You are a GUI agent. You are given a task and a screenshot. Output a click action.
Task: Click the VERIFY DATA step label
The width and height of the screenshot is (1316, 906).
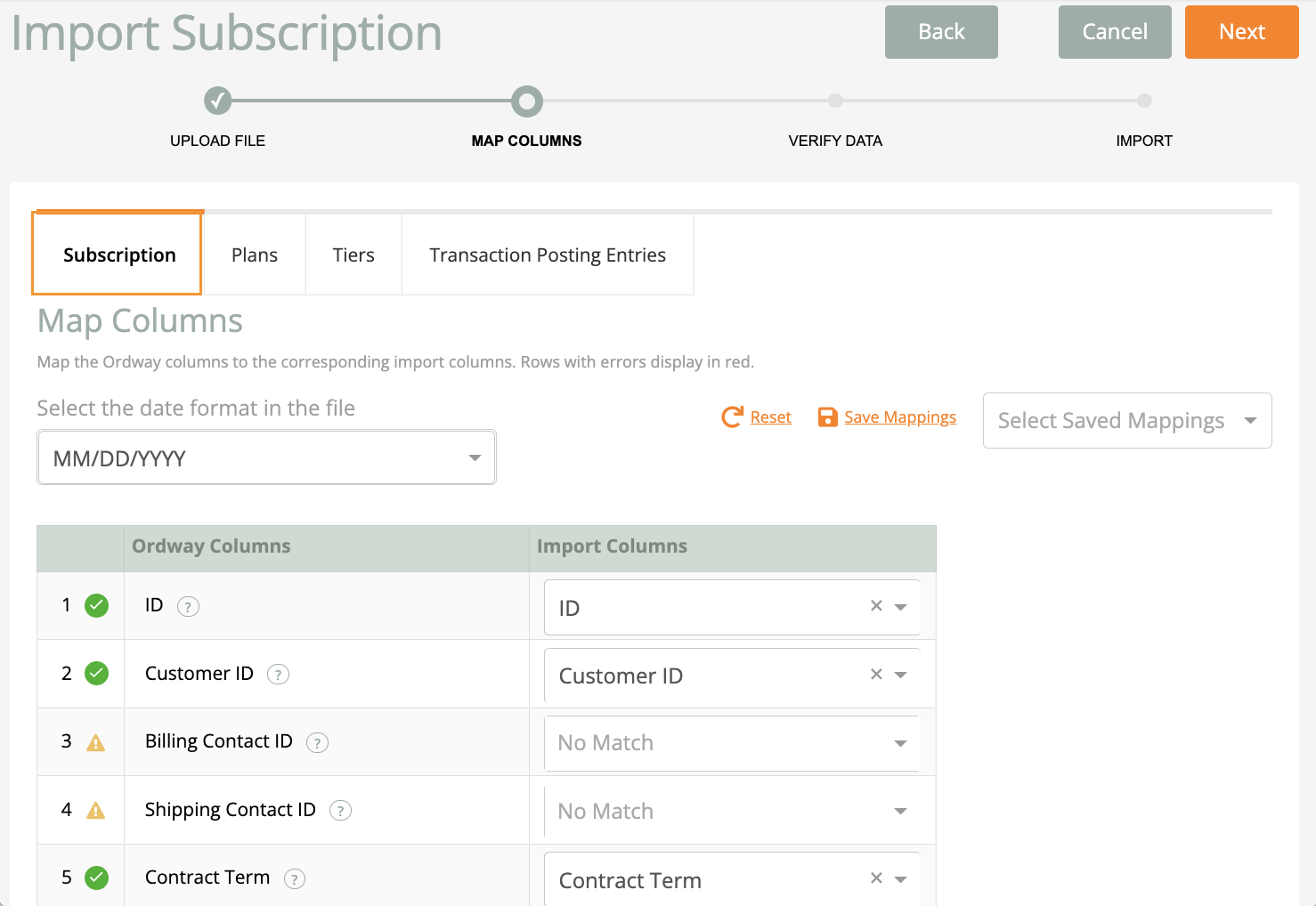click(x=835, y=141)
